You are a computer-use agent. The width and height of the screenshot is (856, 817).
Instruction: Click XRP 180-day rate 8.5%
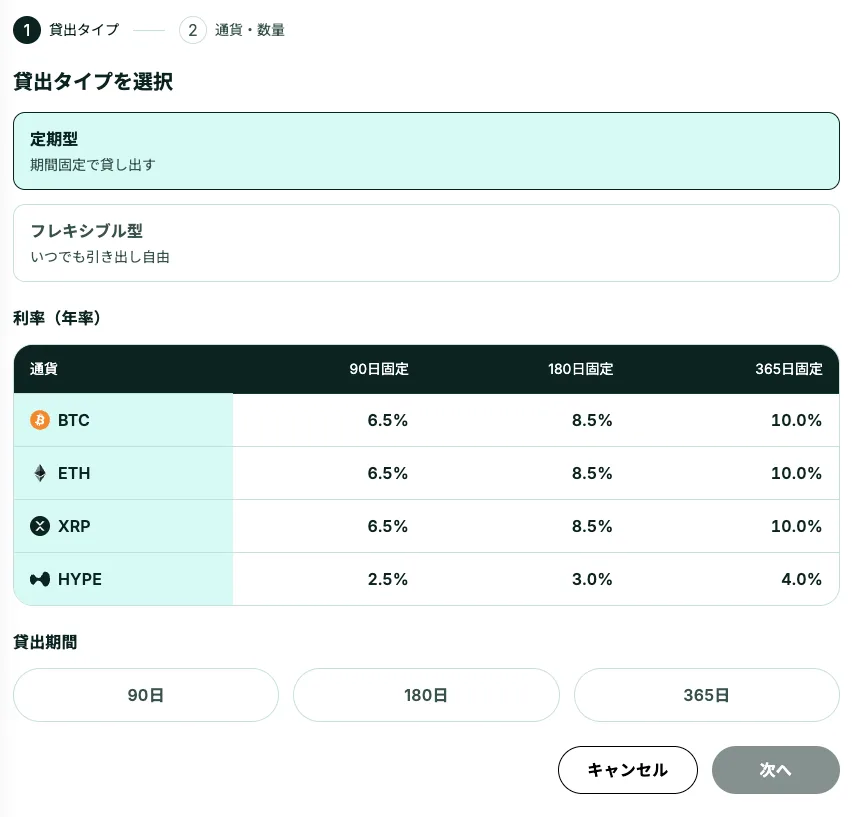(592, 526)
